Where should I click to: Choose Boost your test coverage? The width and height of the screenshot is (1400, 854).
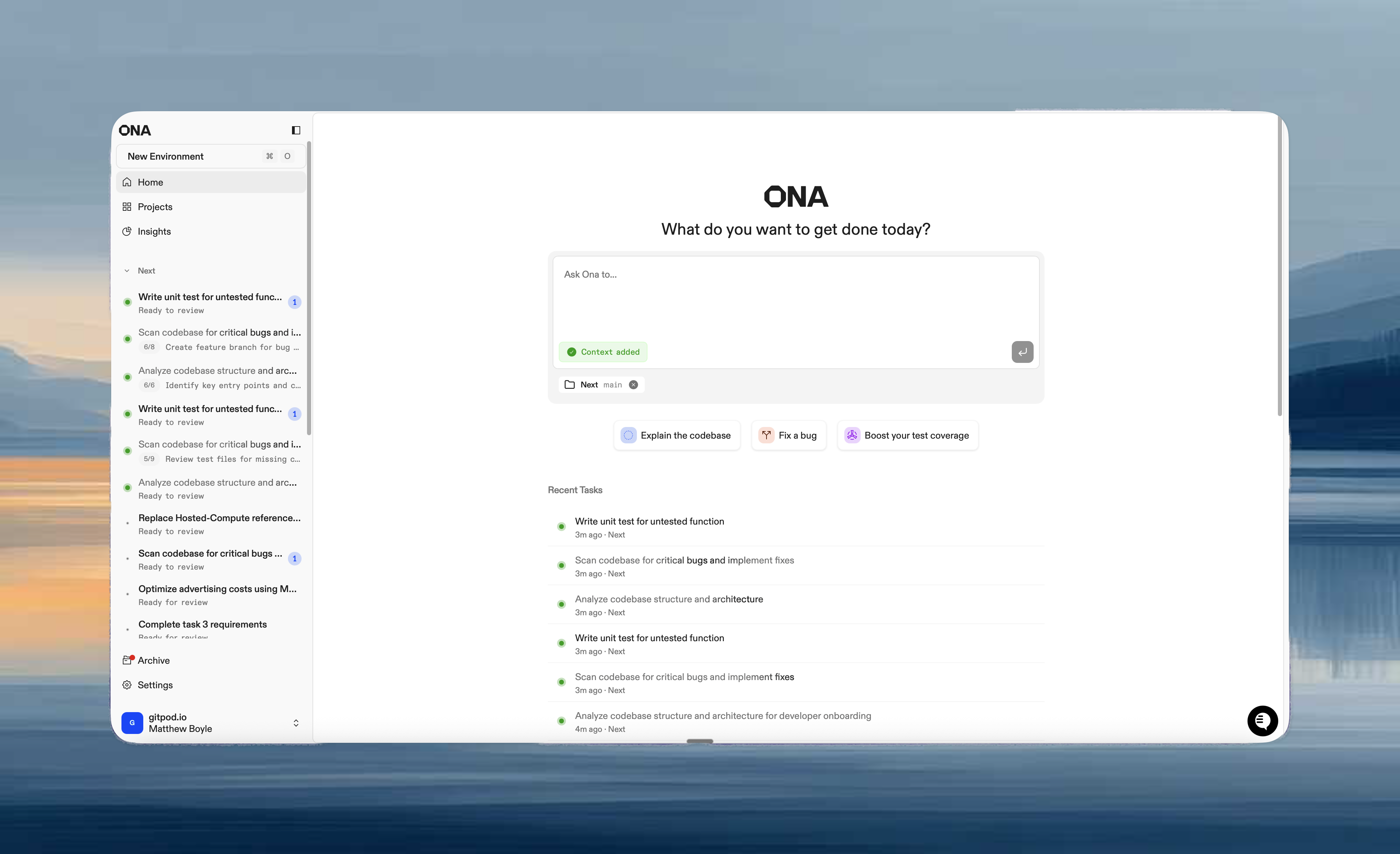click(x=907, y=435)
